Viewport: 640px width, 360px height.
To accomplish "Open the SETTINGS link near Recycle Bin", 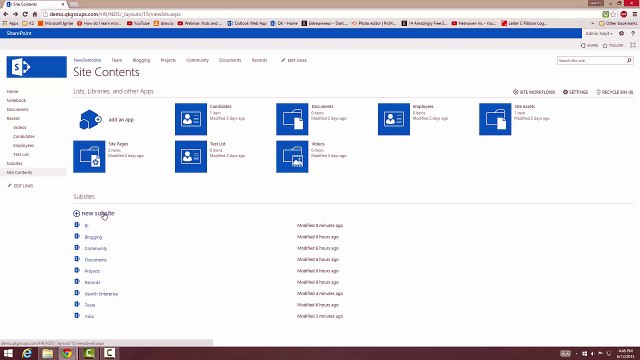I will [x=576, y=92].
